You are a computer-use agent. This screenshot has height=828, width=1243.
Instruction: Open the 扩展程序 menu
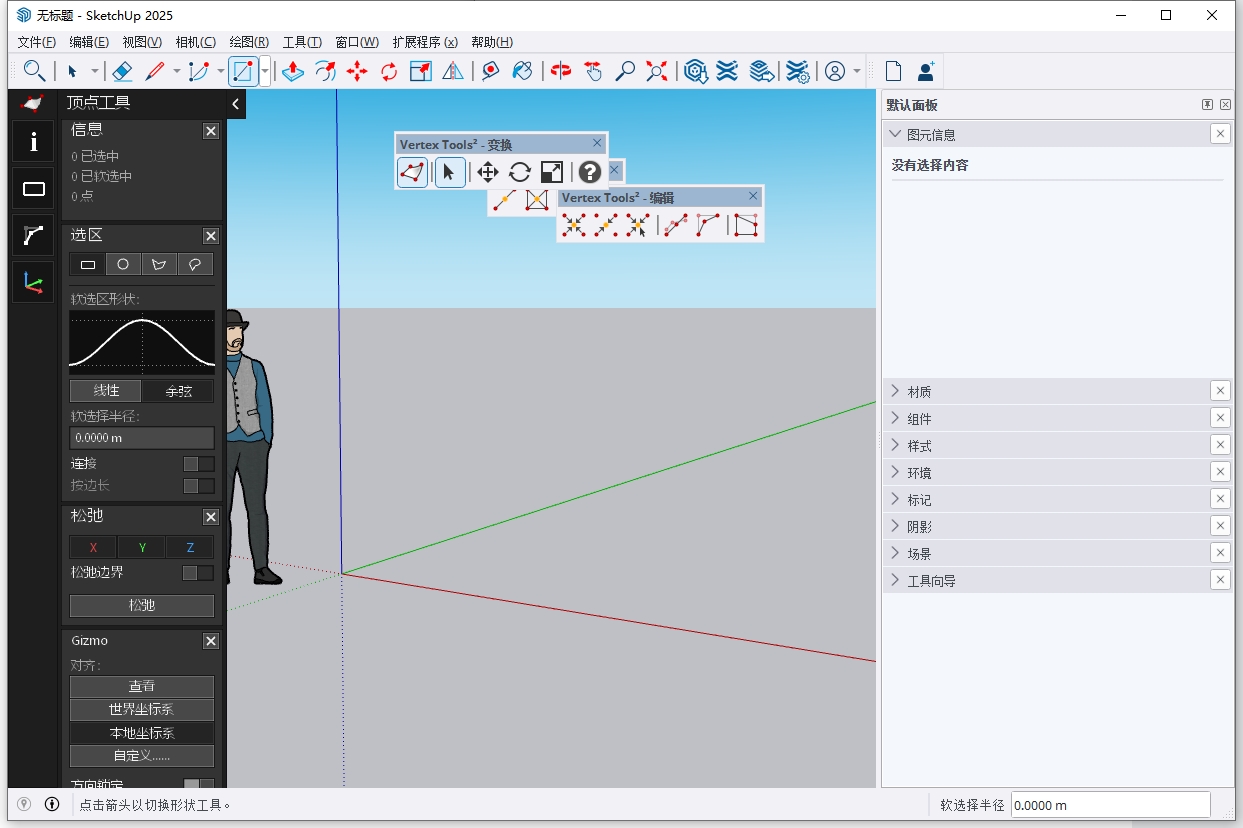[x=426, y=41]
